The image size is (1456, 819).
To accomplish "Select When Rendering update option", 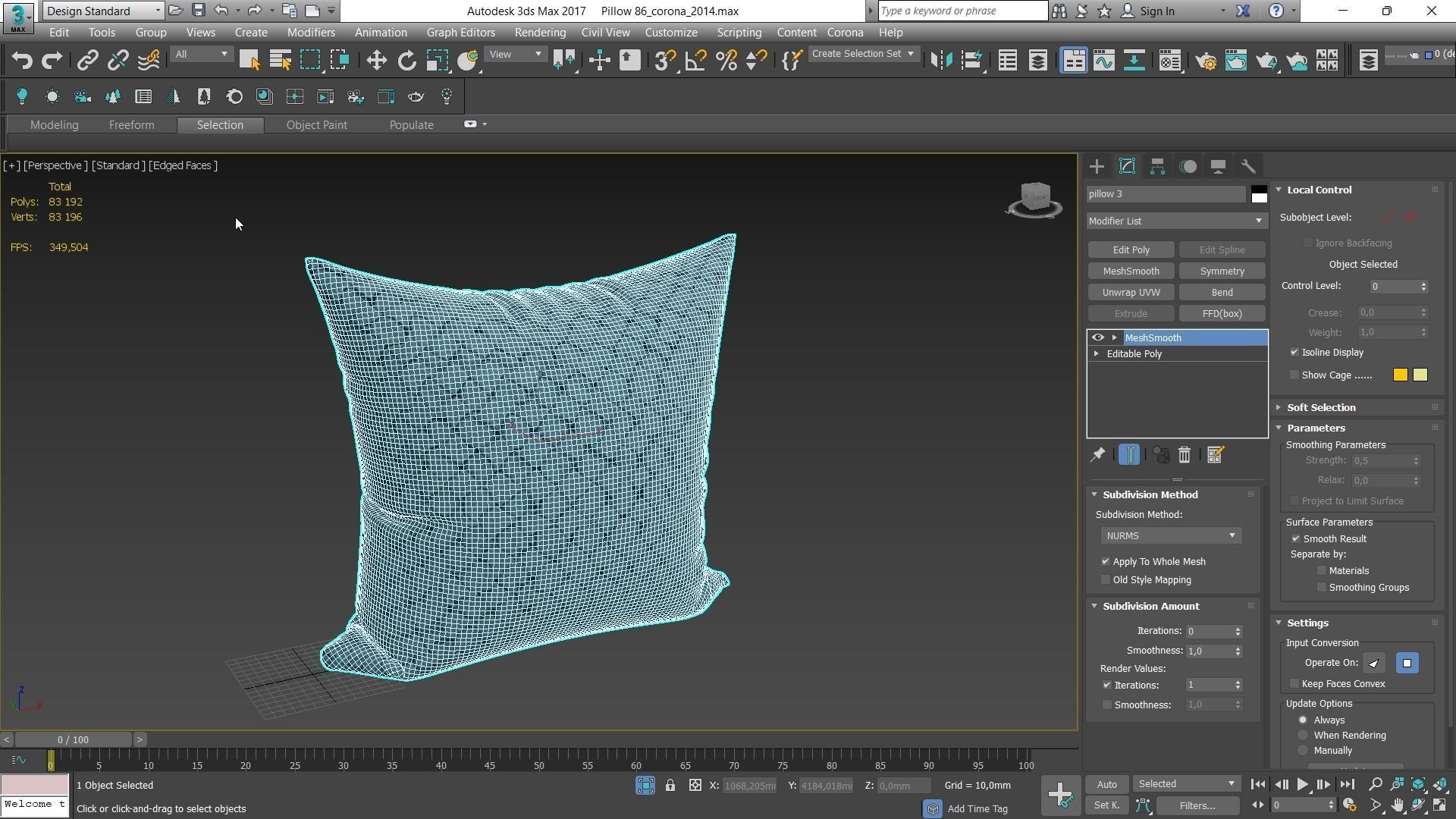I will (1303, 736).
